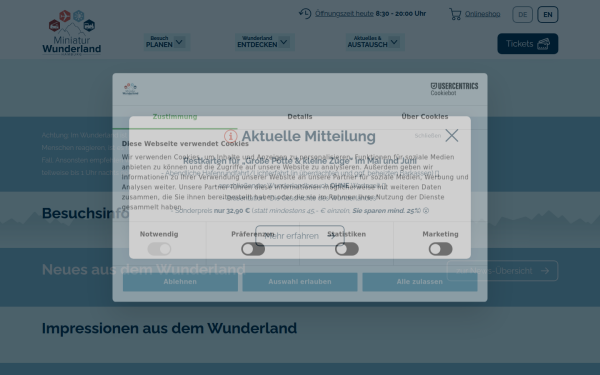This screenshot has height=375, width=600.
Task: Click the small Wunderland logo in cookie dialog
Action: [130, 89]
